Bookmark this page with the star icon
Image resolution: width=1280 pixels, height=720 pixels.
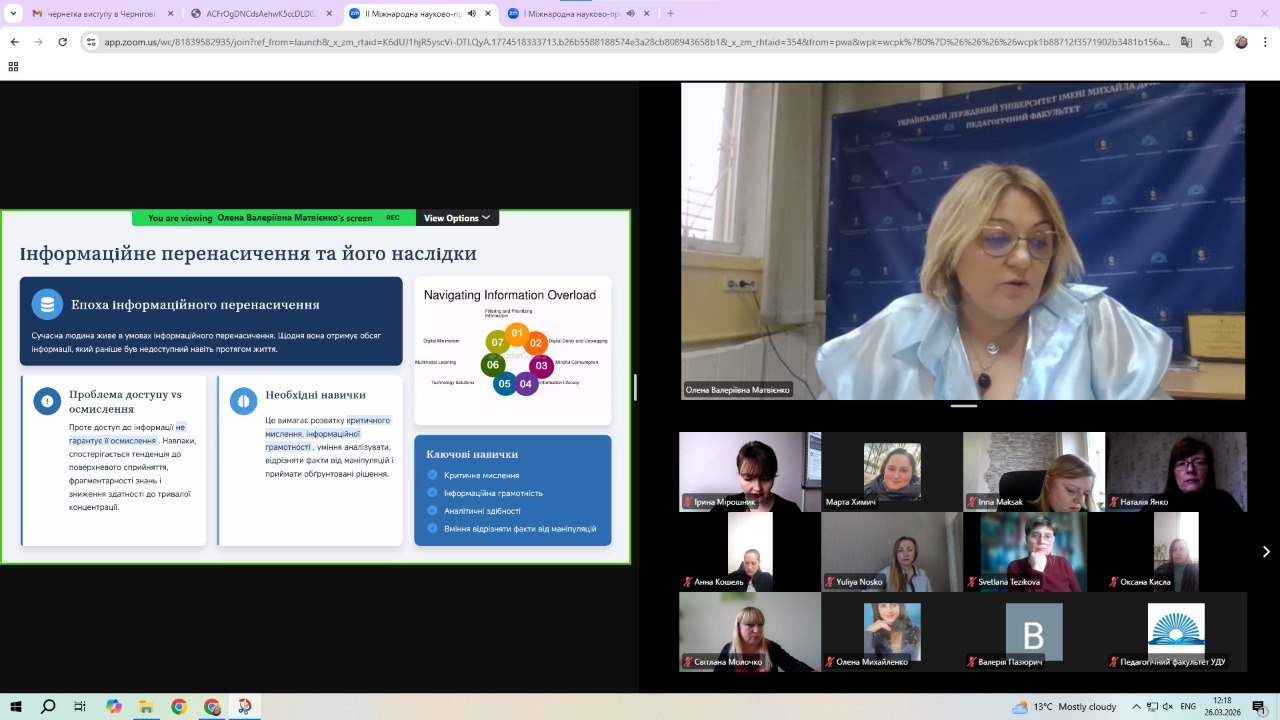[1208, 42]
